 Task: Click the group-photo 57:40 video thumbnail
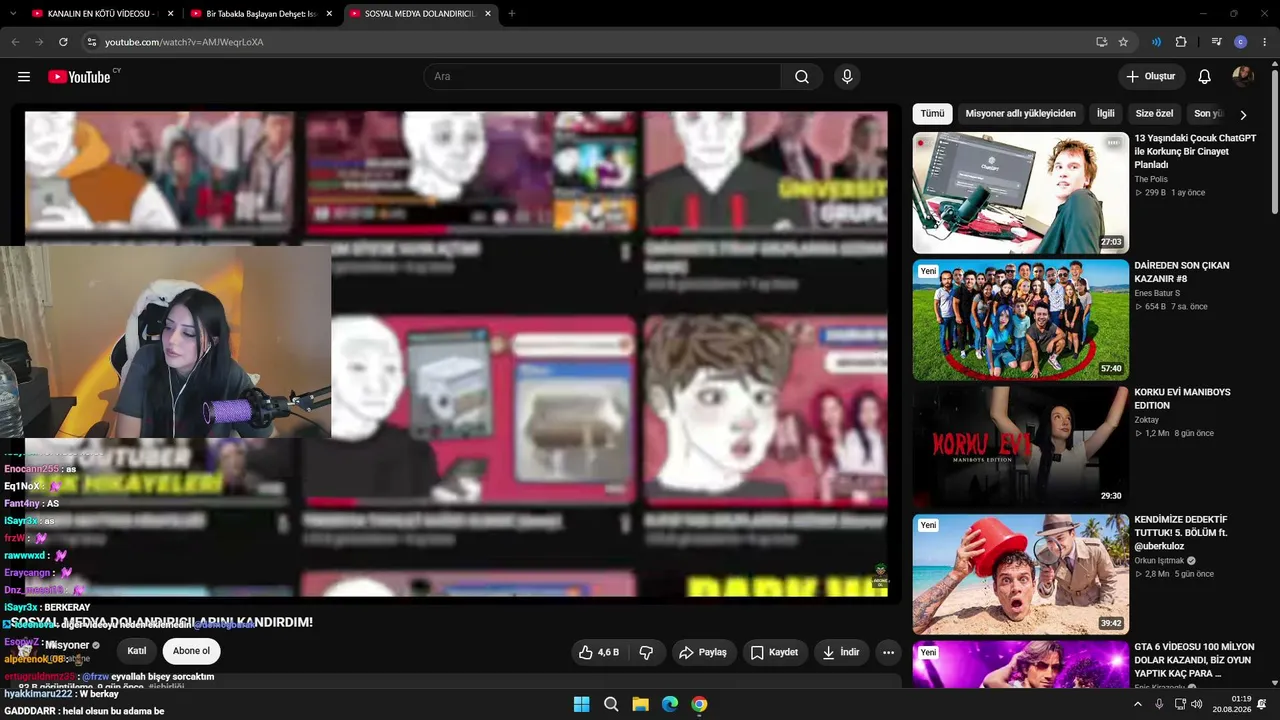1021,320
